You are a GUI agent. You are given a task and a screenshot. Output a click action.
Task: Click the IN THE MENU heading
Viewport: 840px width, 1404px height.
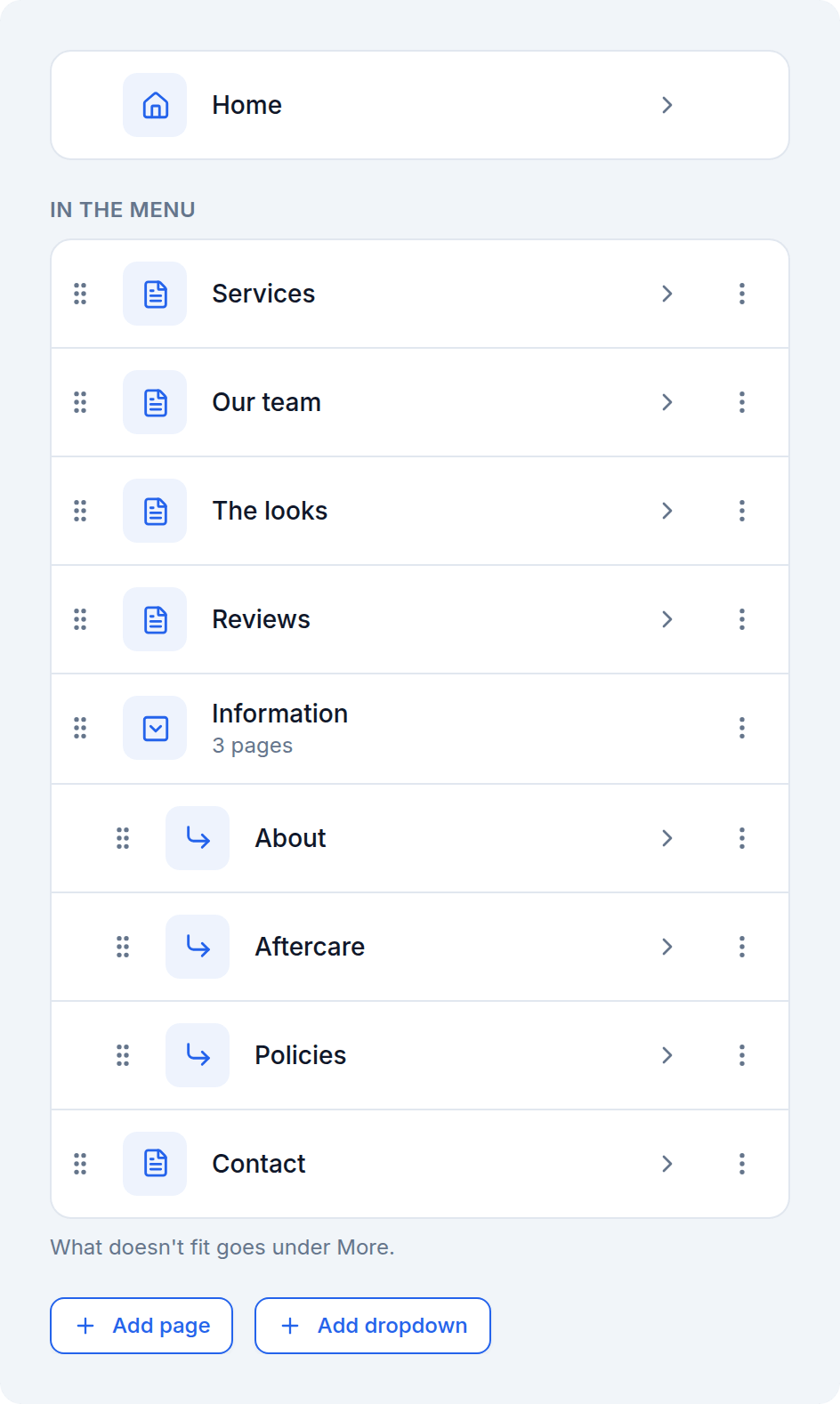[123, 210]
